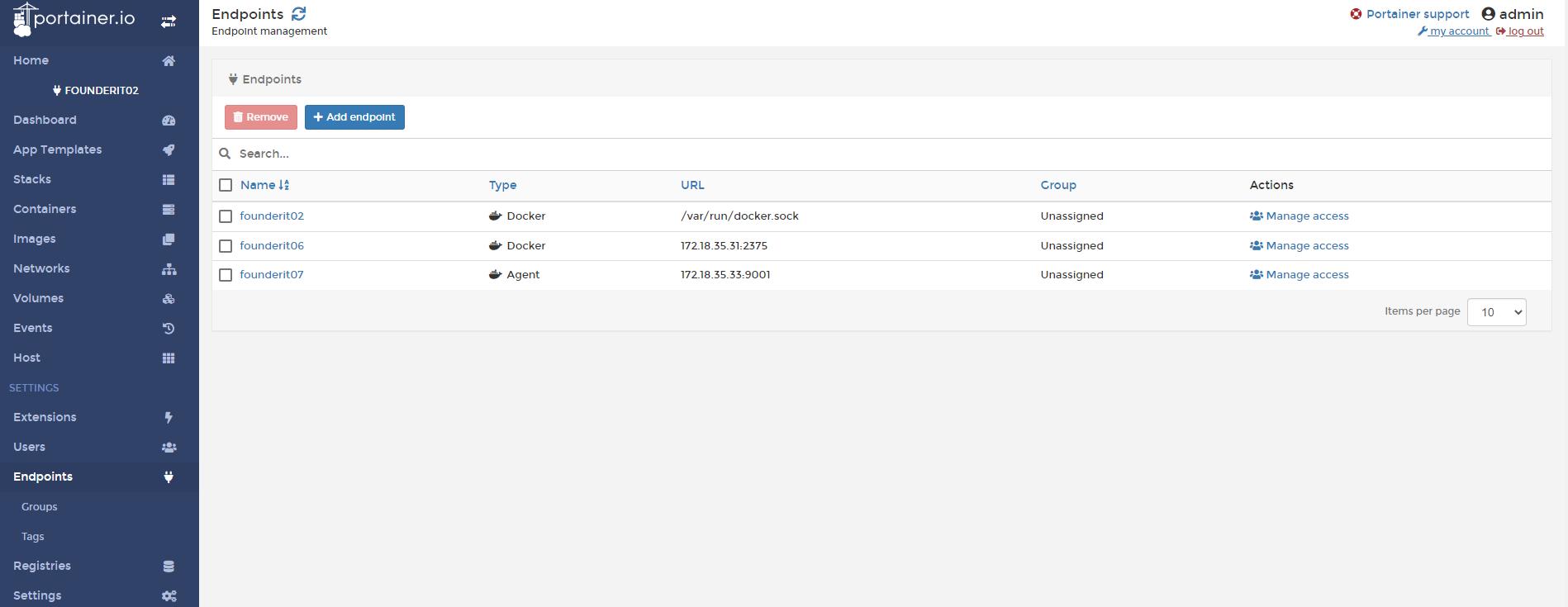Click the Add endpoint button
The width and height of the screenshot is (1568, 607).
(354, 117)
